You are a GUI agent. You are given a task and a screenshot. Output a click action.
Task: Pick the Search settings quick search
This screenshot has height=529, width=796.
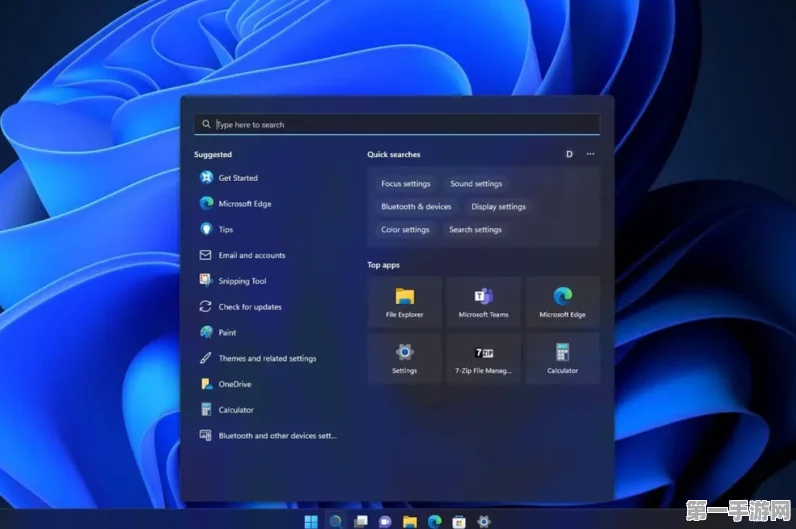pyautogui.click(x=475, y=229)
